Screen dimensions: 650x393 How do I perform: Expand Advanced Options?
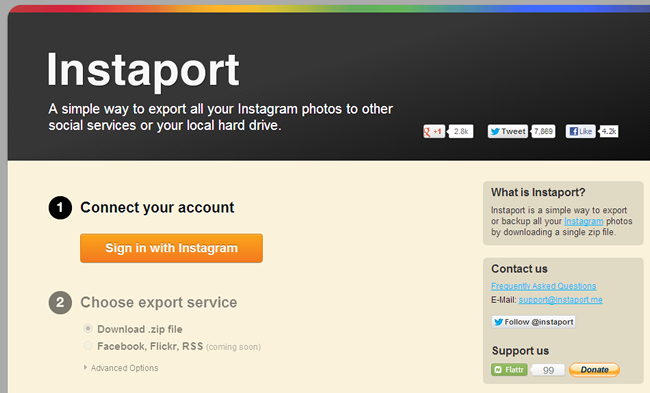[x=121, y=368]
